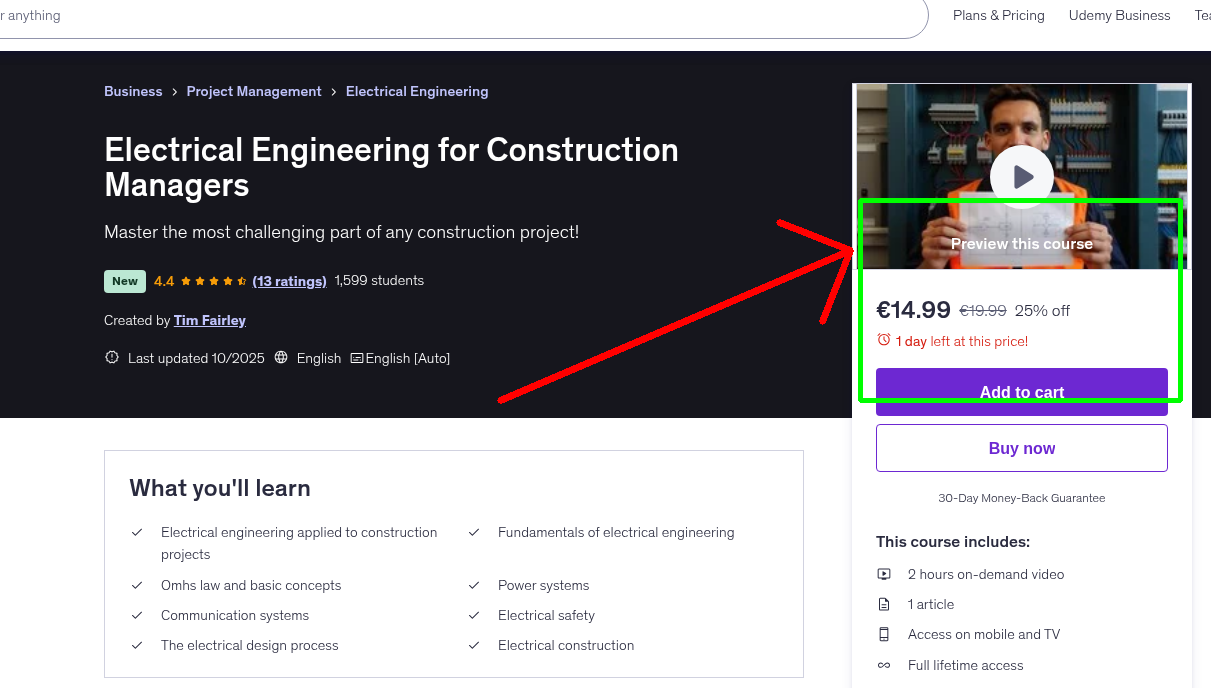Click the infinity lifetime access icon

tap(884, 665)
